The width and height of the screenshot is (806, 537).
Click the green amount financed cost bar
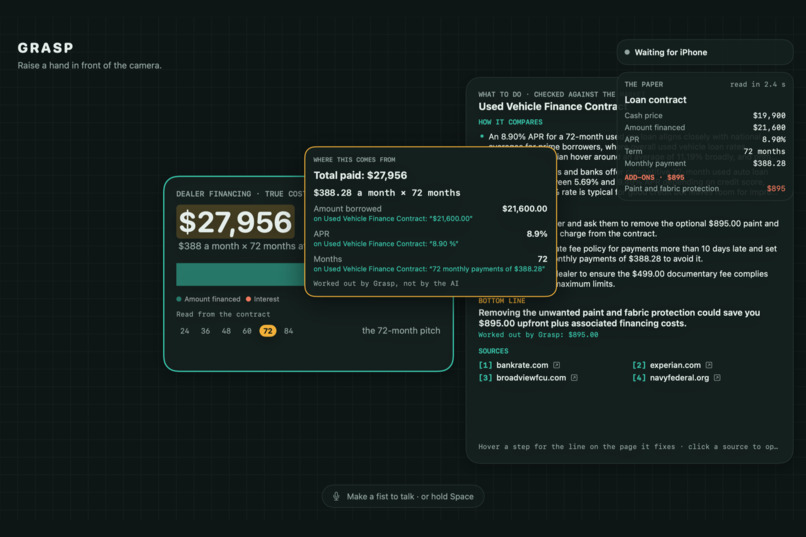(241, 274)
